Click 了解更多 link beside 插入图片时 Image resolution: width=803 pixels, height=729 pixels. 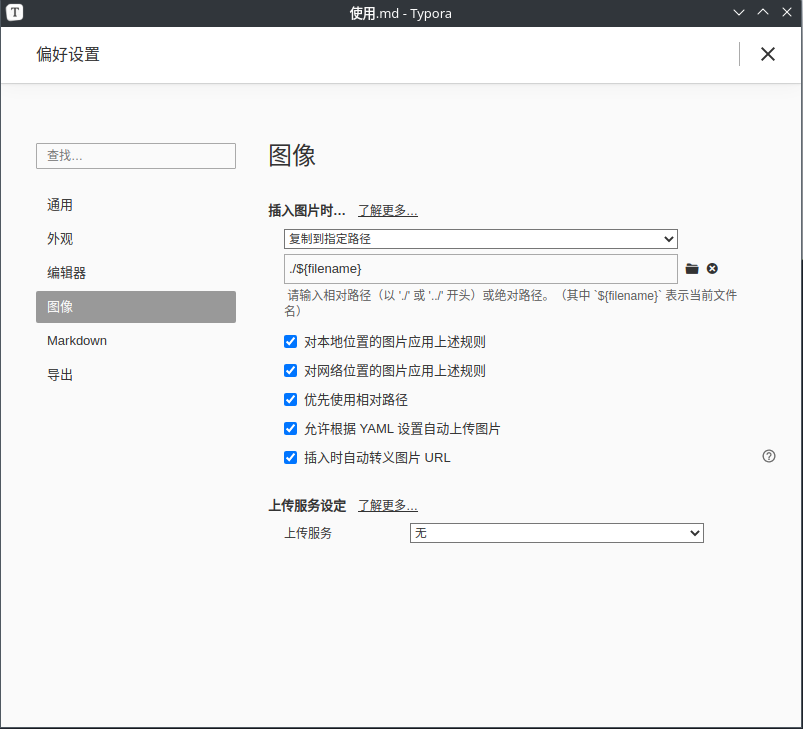pyautogui.click(x=388, y=211)
